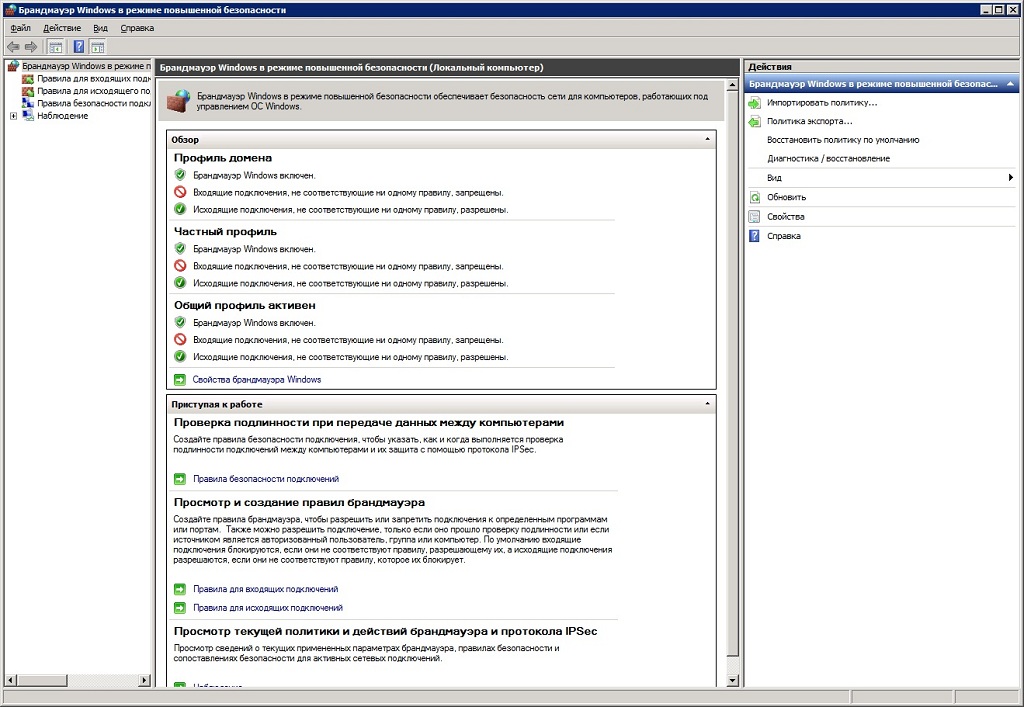The width and height of the screenshot is (1024, 707).
Task: Choose Восстановить политику по умолчанию action
Action: click(x=843, y=140)
